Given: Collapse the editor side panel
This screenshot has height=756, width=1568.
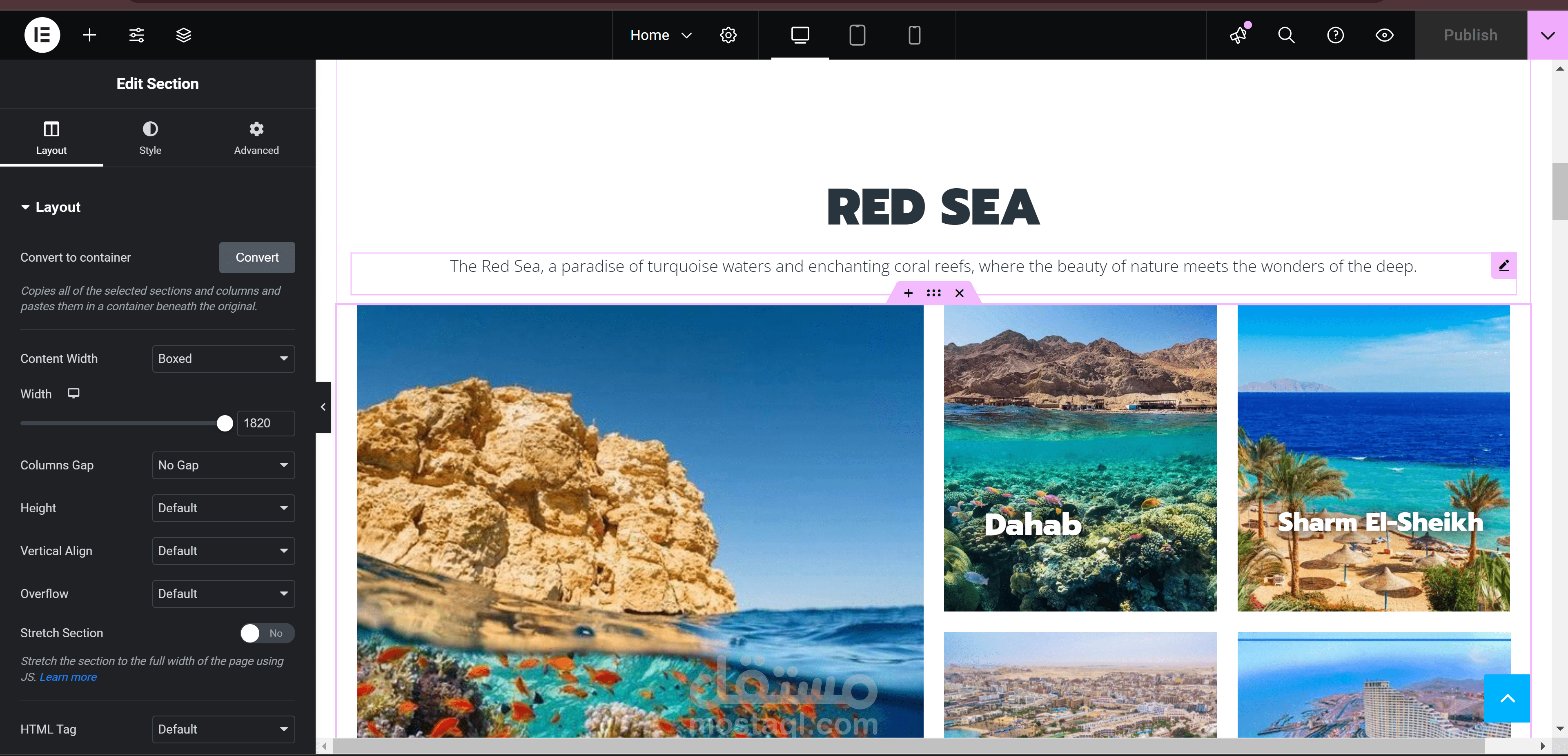Looking at the screenshot, I should pos(323,407).
